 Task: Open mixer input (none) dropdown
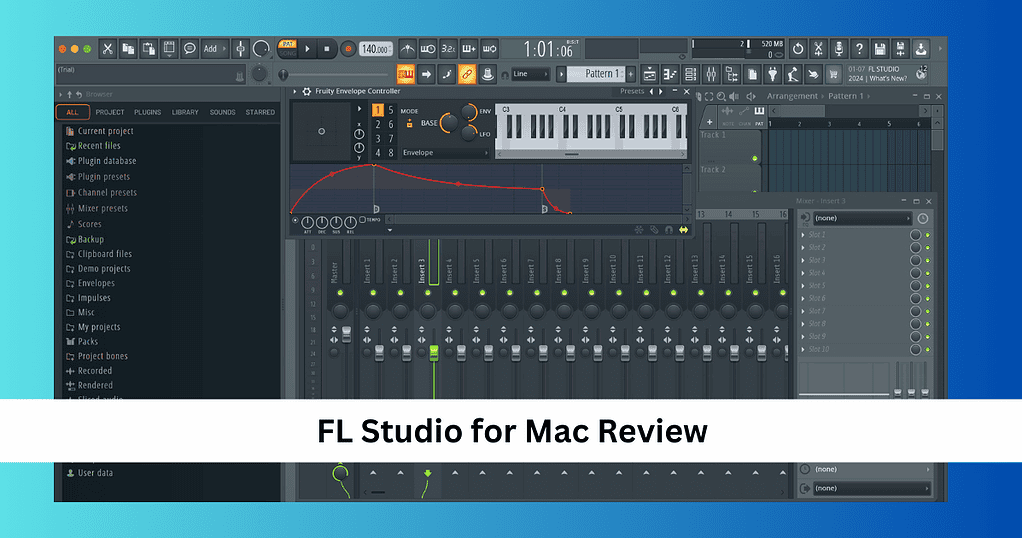click(861, 218)
